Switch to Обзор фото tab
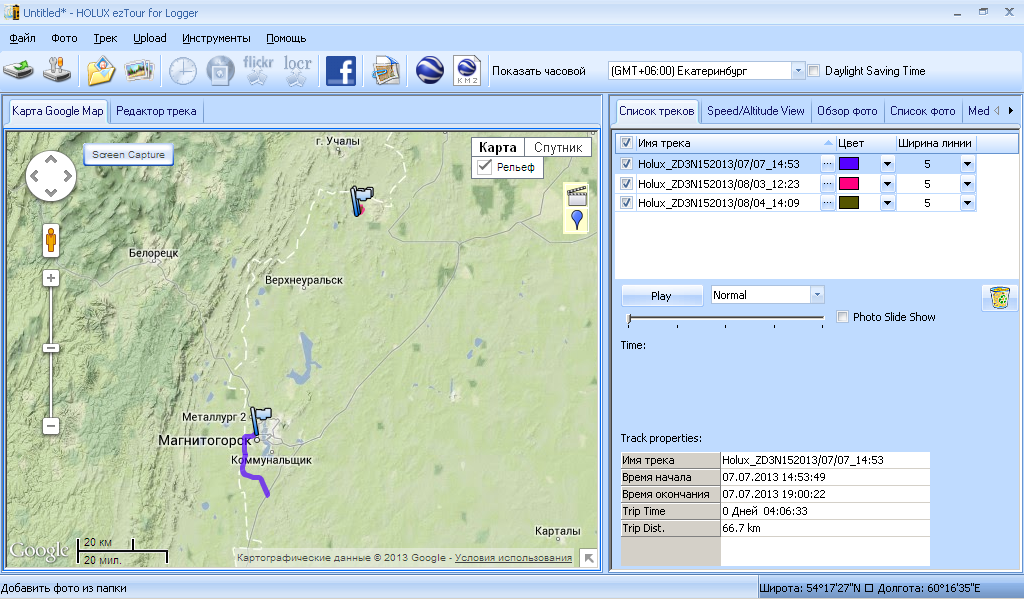This screenshot has height=600, width=1024. click(x=847, y=111)
